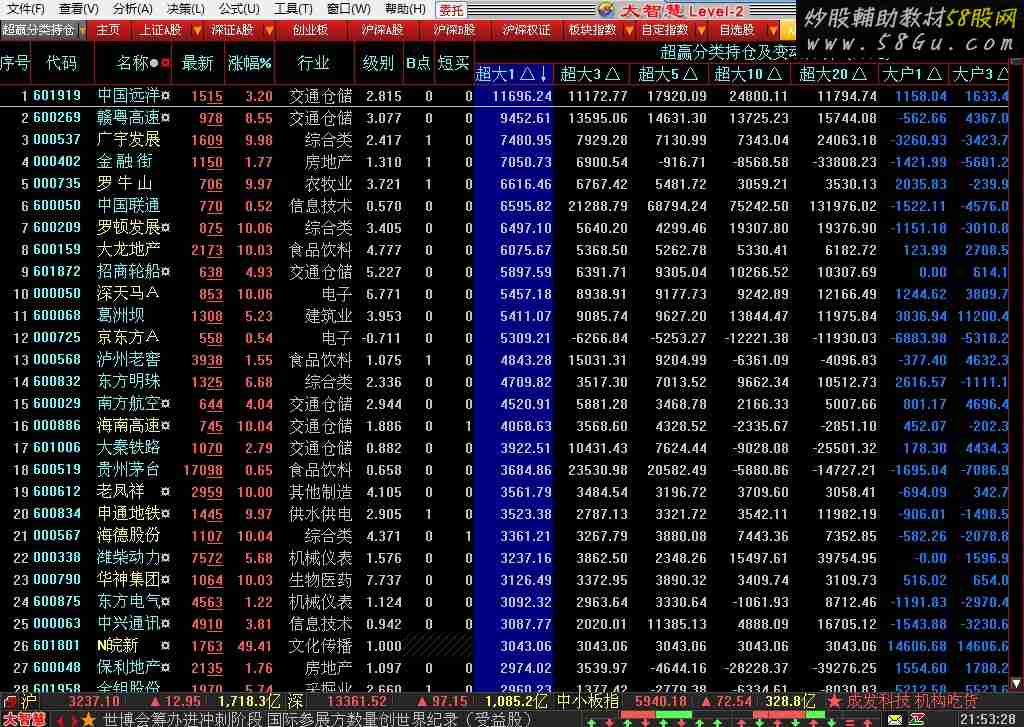The width and height of the screenshot is (1024, 727).
Task: Select the stock N皖新
Action: coord(118,646)
